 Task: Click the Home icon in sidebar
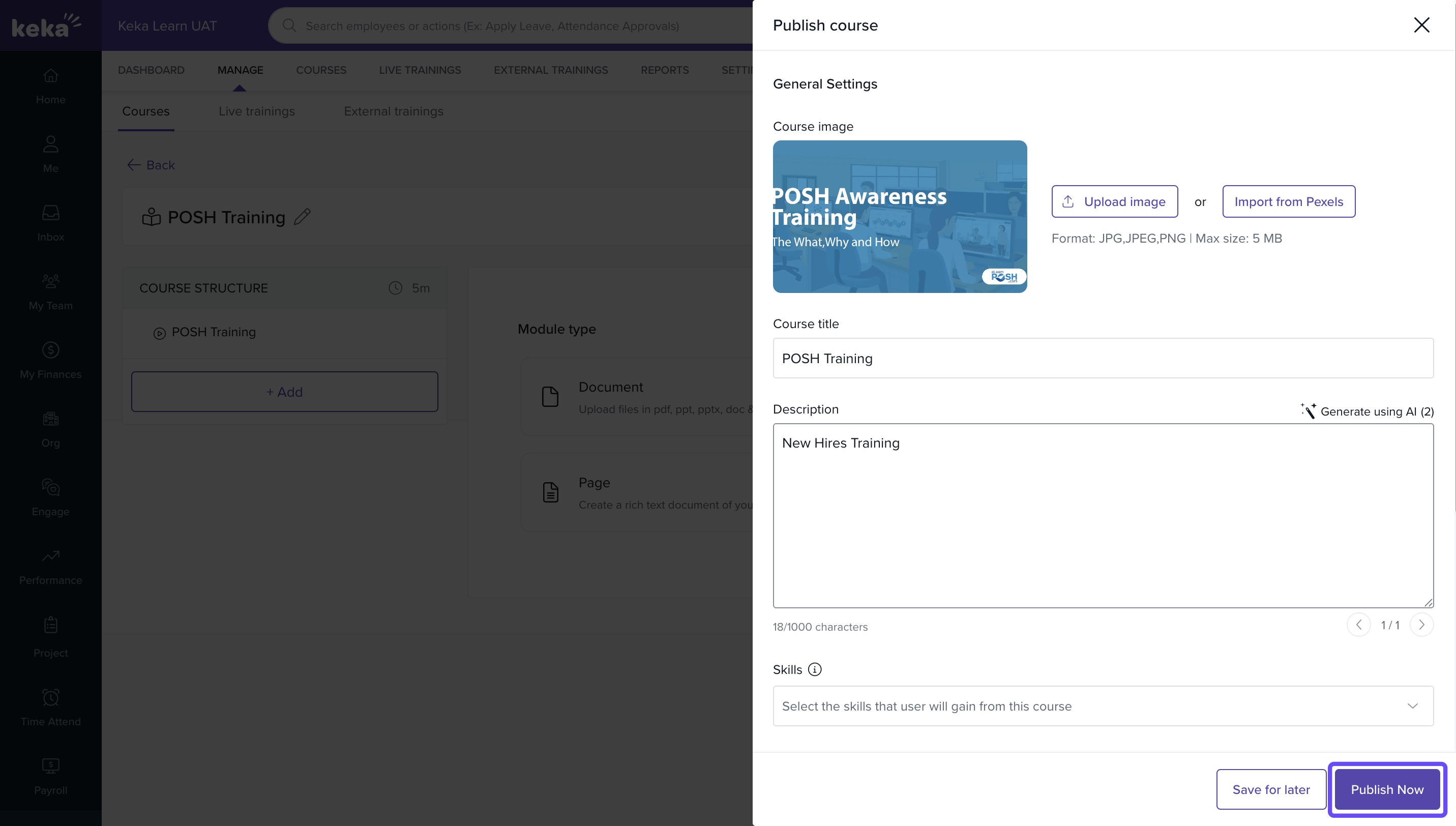point(50,75)
